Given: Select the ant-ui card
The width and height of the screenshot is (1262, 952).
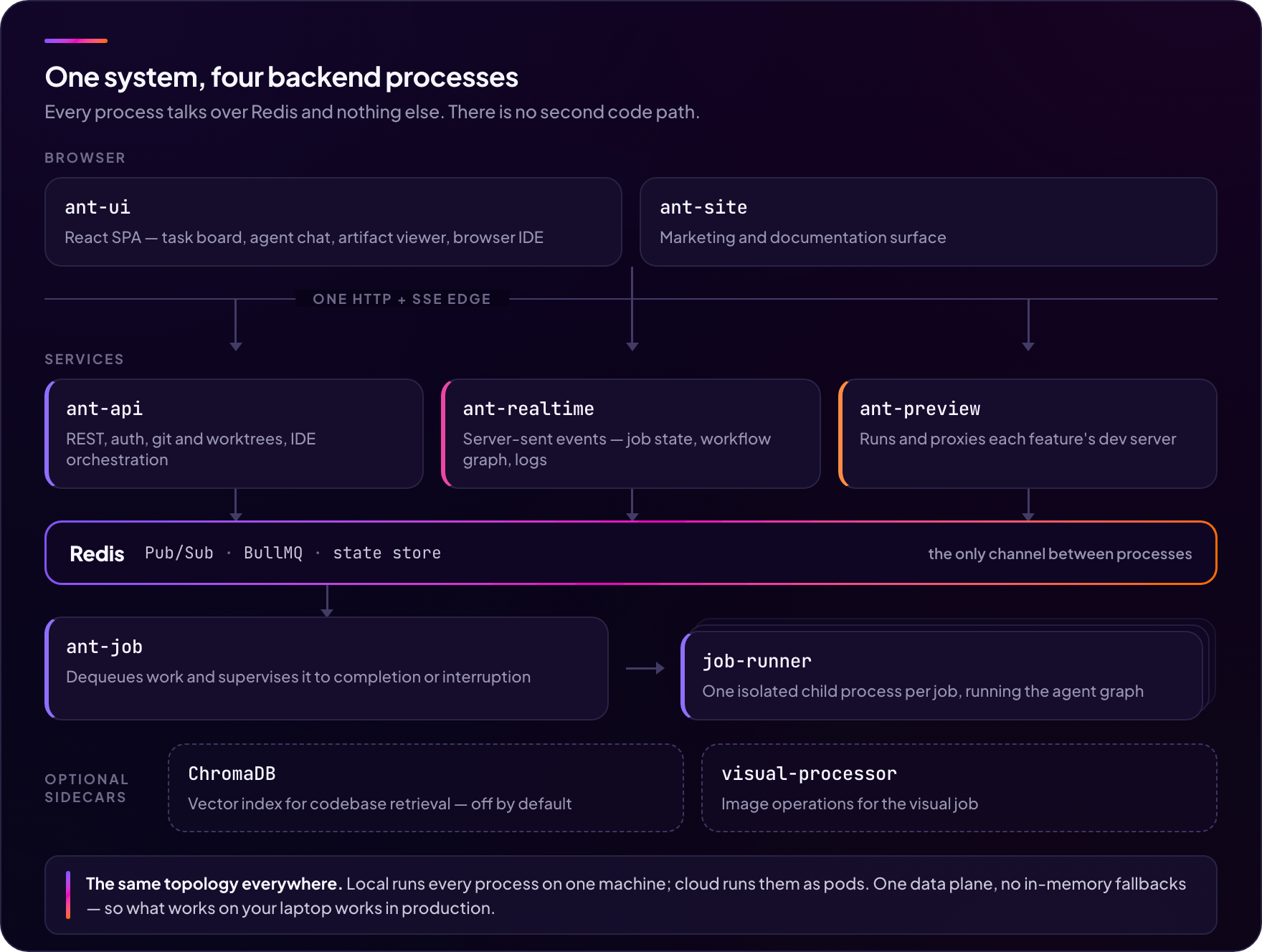Looking at the screenshot, I should (333, 222).
